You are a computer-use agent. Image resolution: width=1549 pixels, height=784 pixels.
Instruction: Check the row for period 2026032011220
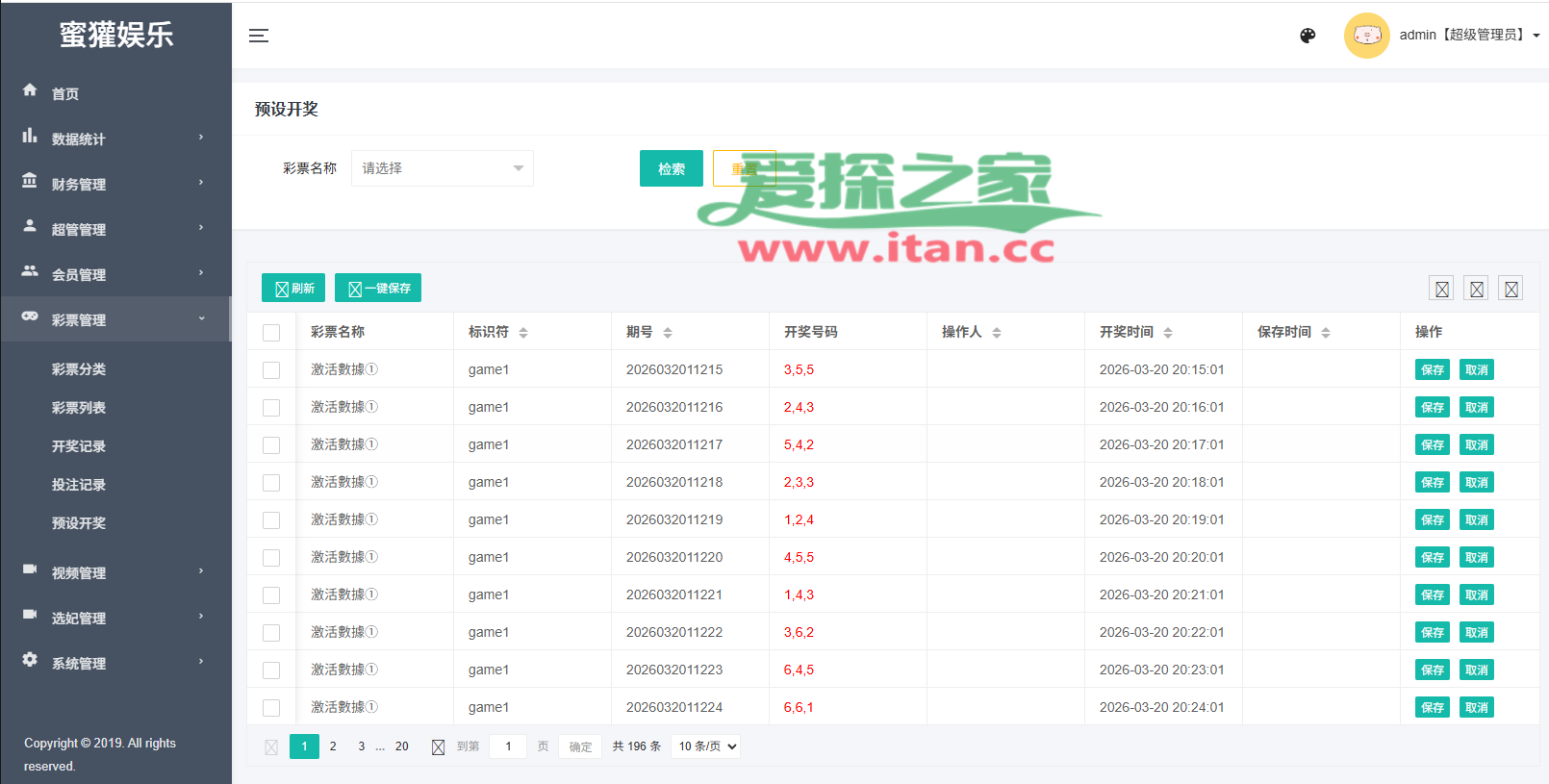pyautogui.click(x=271, y=558)
